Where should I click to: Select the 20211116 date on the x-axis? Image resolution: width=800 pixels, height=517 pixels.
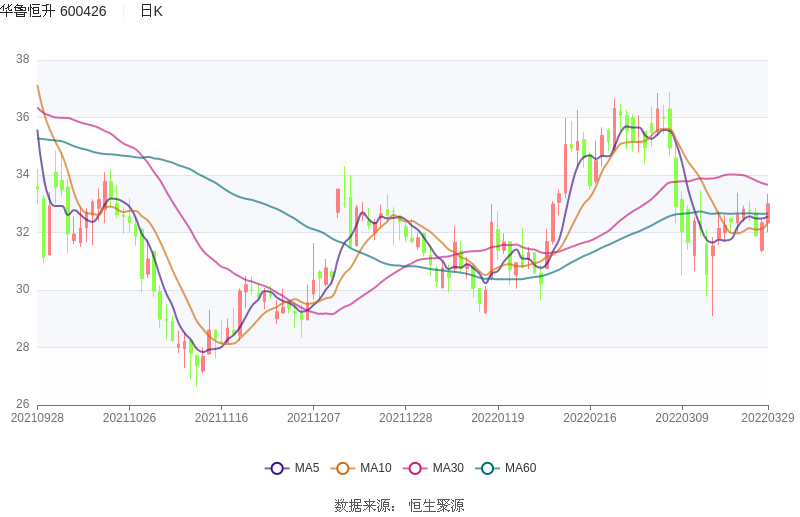coord(221,418)
